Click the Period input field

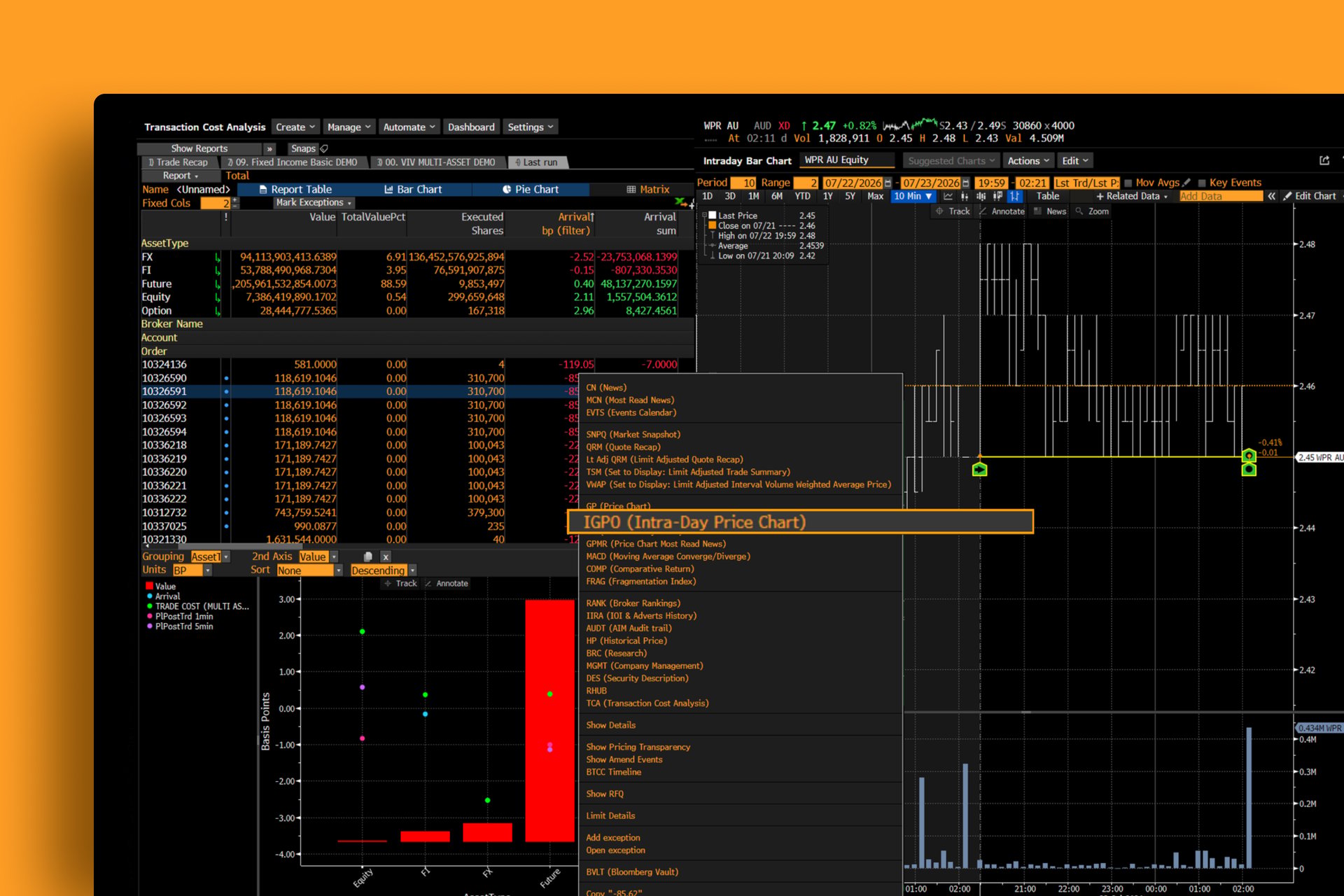pos(743,183)
